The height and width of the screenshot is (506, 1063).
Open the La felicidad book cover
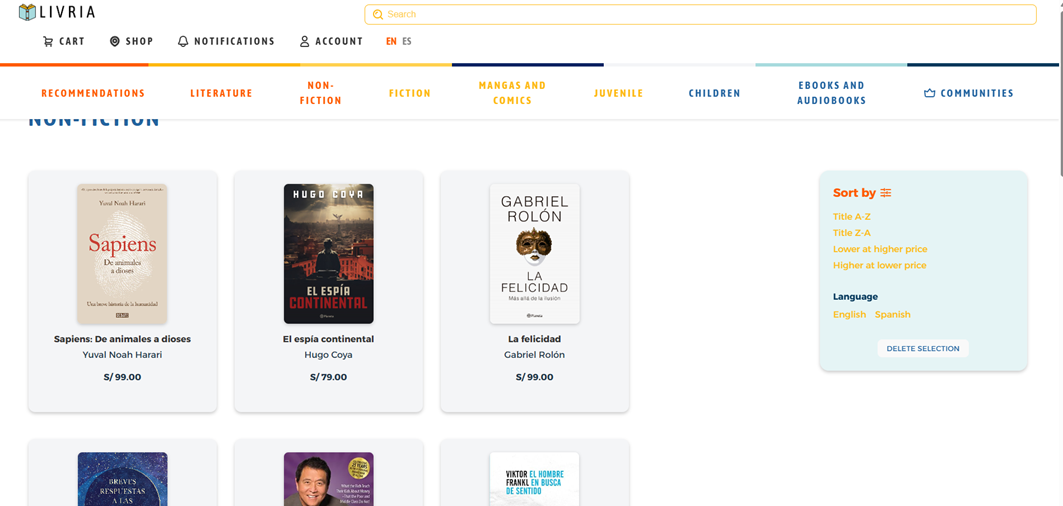coord(534,254)
